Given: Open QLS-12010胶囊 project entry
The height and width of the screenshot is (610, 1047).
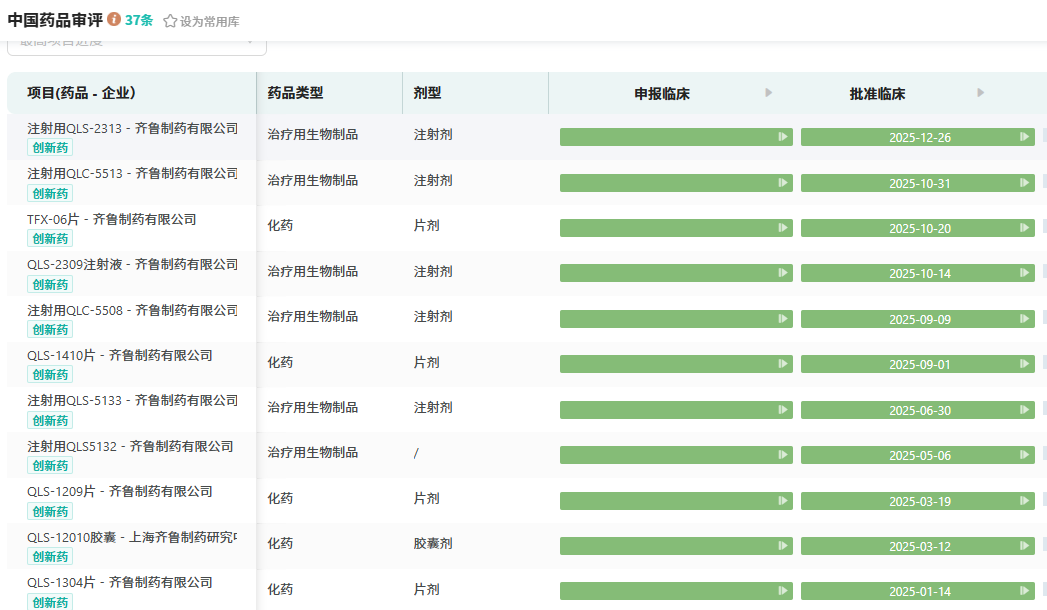Looking at the screenshot, I should 132,537.
